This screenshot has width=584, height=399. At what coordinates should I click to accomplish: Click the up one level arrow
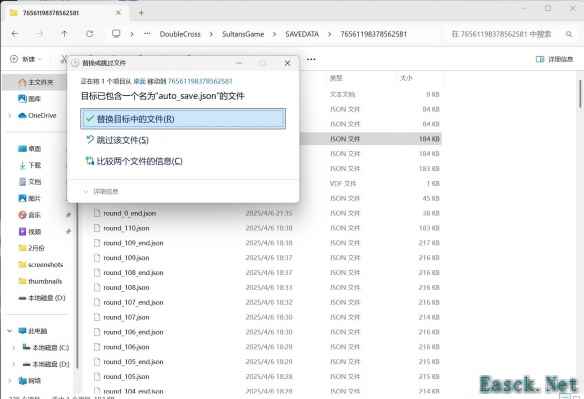click(x=64, y=34)
